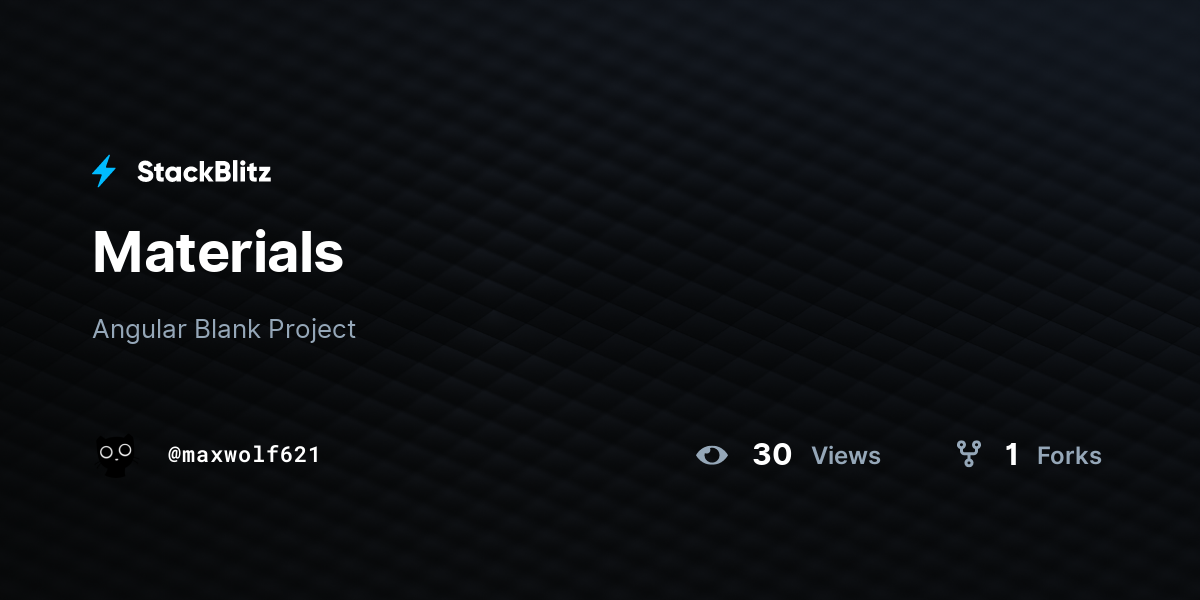Open the maxwolf621 profile avatar

pos(115,456)
